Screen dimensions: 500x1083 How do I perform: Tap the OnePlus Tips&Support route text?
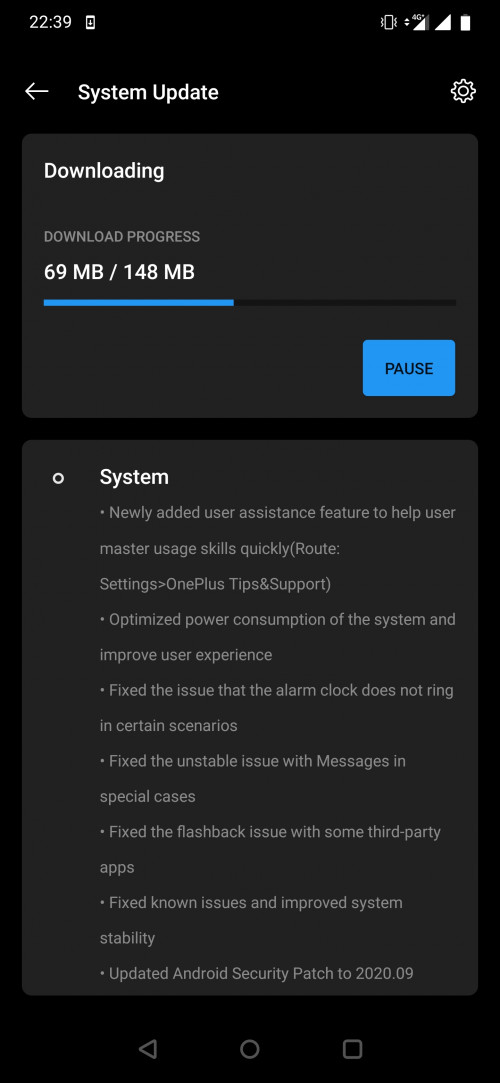coord(215,584)
